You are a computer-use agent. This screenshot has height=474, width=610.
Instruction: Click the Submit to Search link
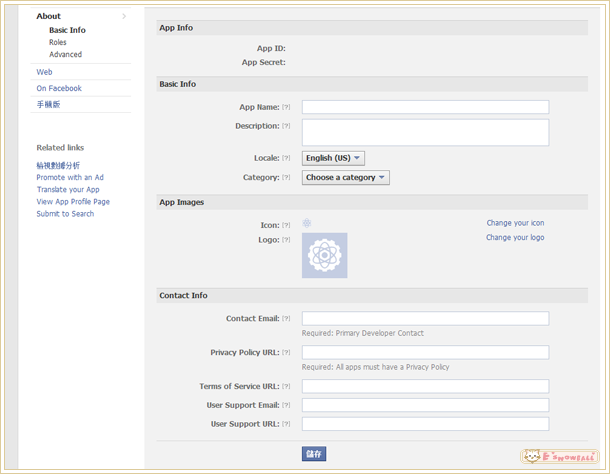65,214
